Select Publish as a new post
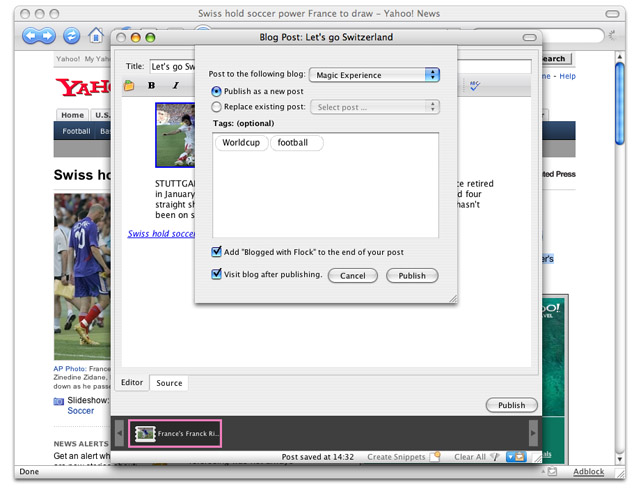641x500 pixels. point(216,90)
